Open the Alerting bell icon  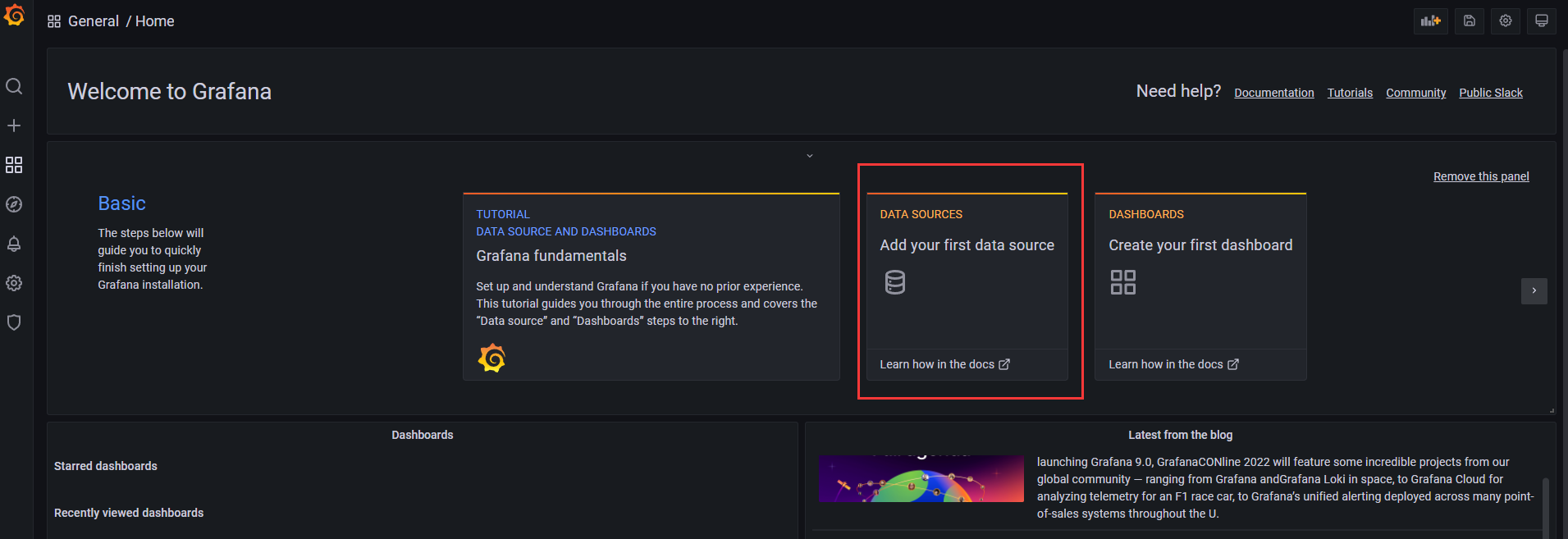pyautogui.click(x=14, y=244)
